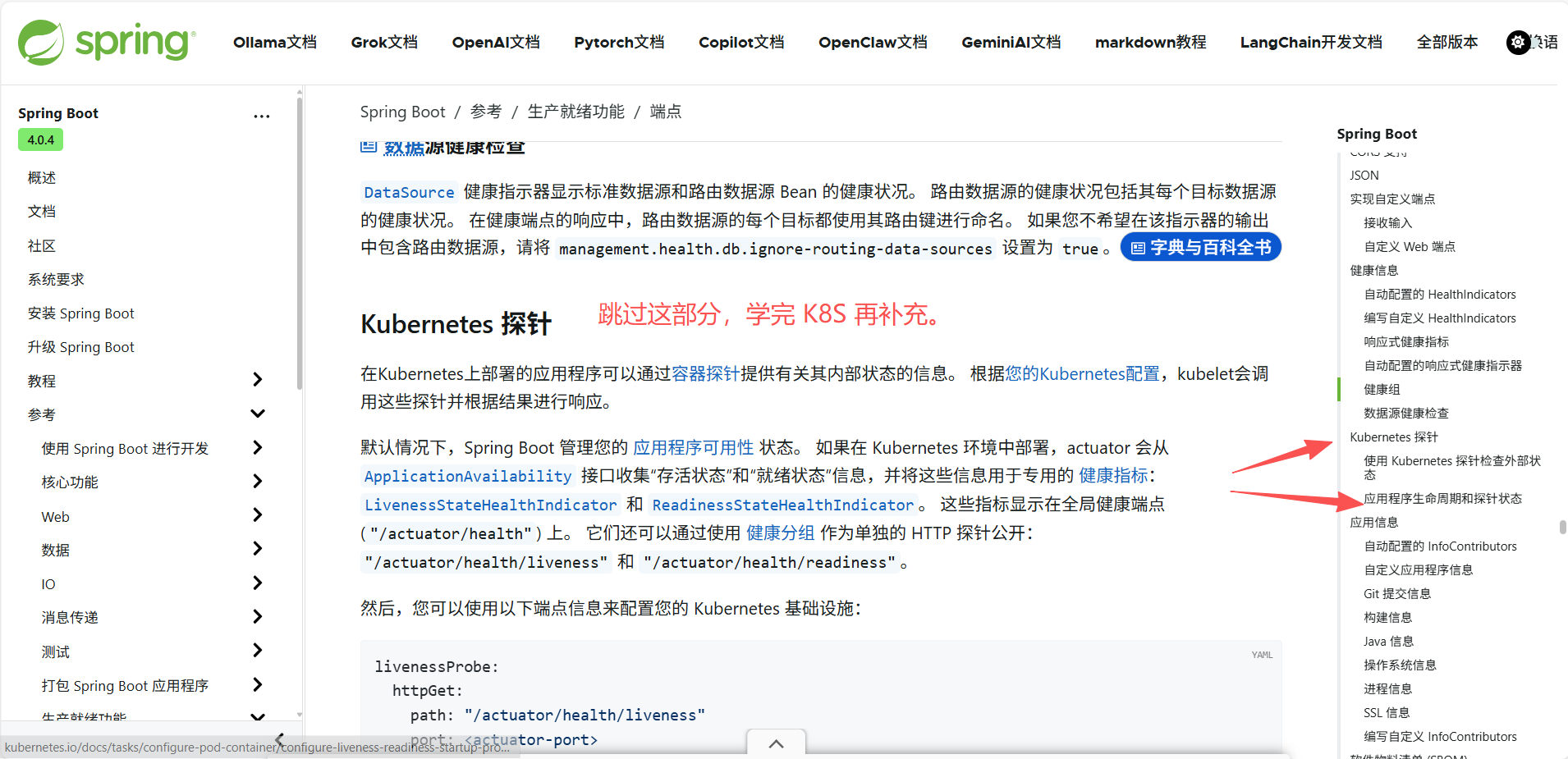Viewport: 1568px width, 759px height.
Task: Jump to Git 提交信息 in the outline
Action: click(x=1397, y=594)
